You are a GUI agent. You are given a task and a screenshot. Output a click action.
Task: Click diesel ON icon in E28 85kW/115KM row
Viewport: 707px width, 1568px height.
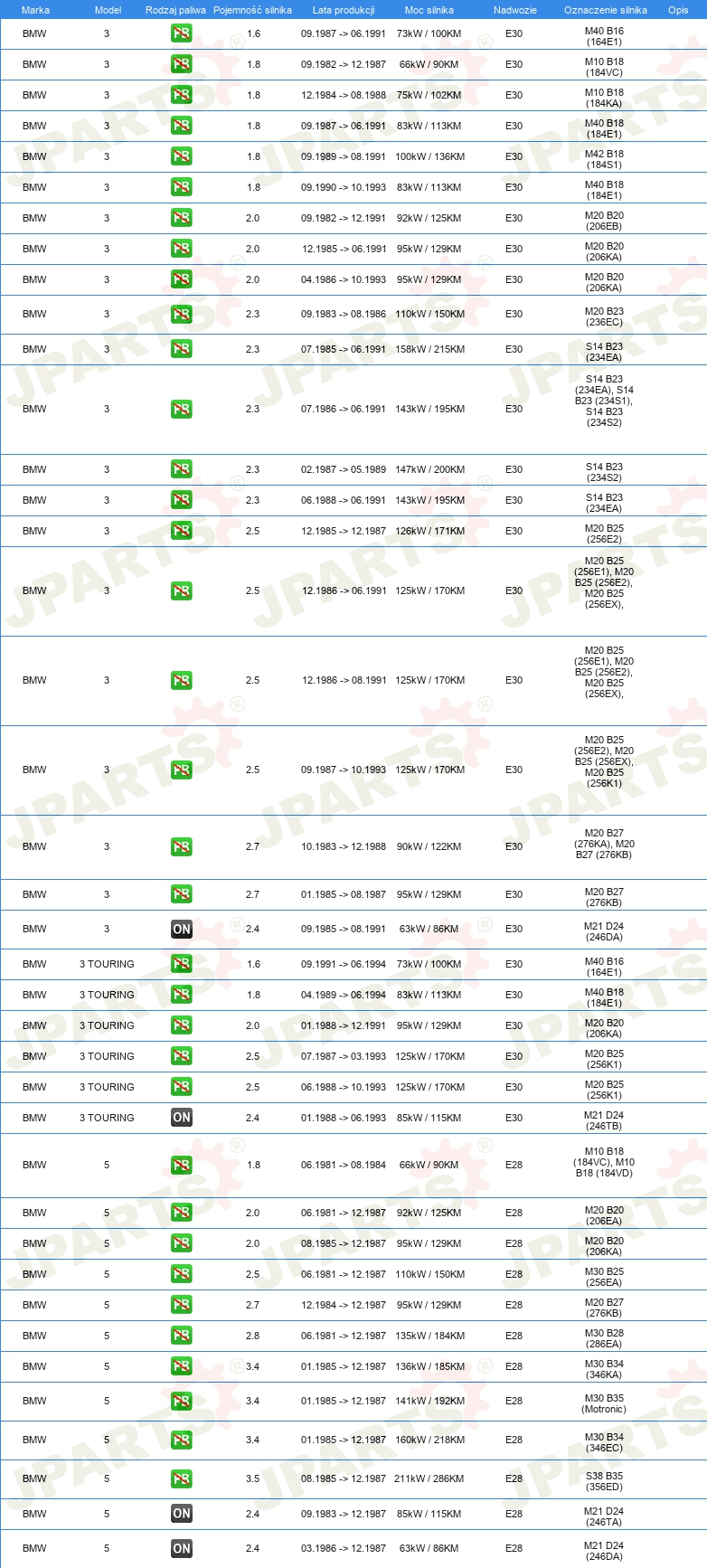pos(182,1514)
